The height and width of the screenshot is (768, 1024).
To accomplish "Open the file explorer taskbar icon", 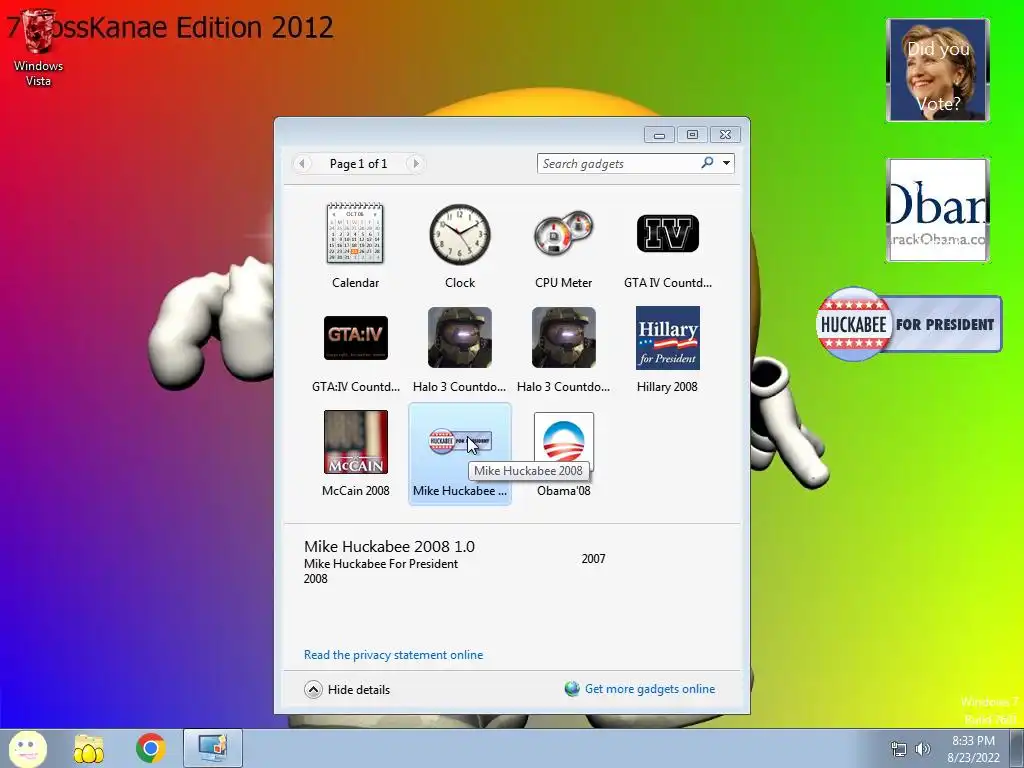I will 89,749.
